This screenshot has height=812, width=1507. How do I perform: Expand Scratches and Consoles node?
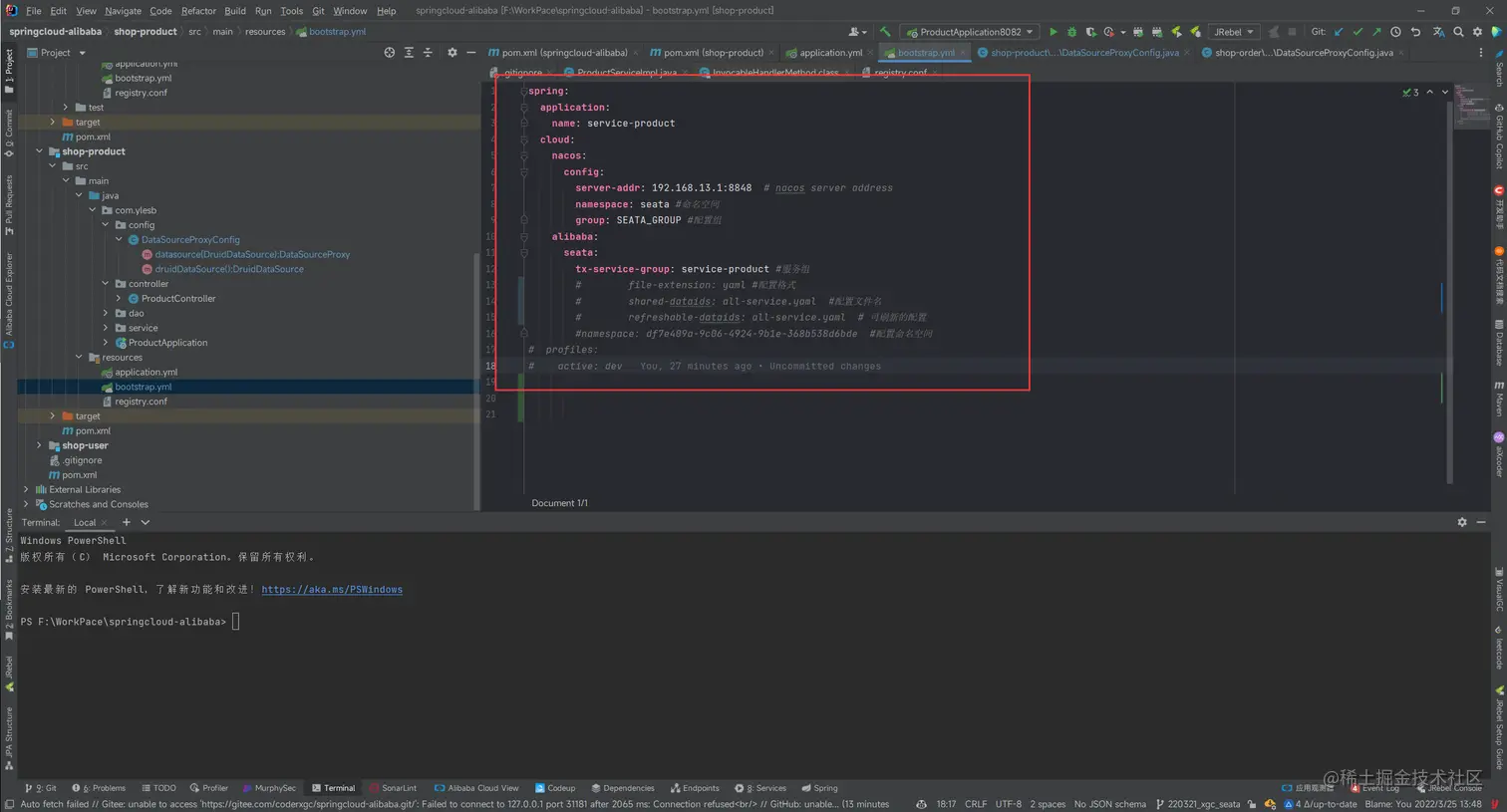(x=26, y=504)
